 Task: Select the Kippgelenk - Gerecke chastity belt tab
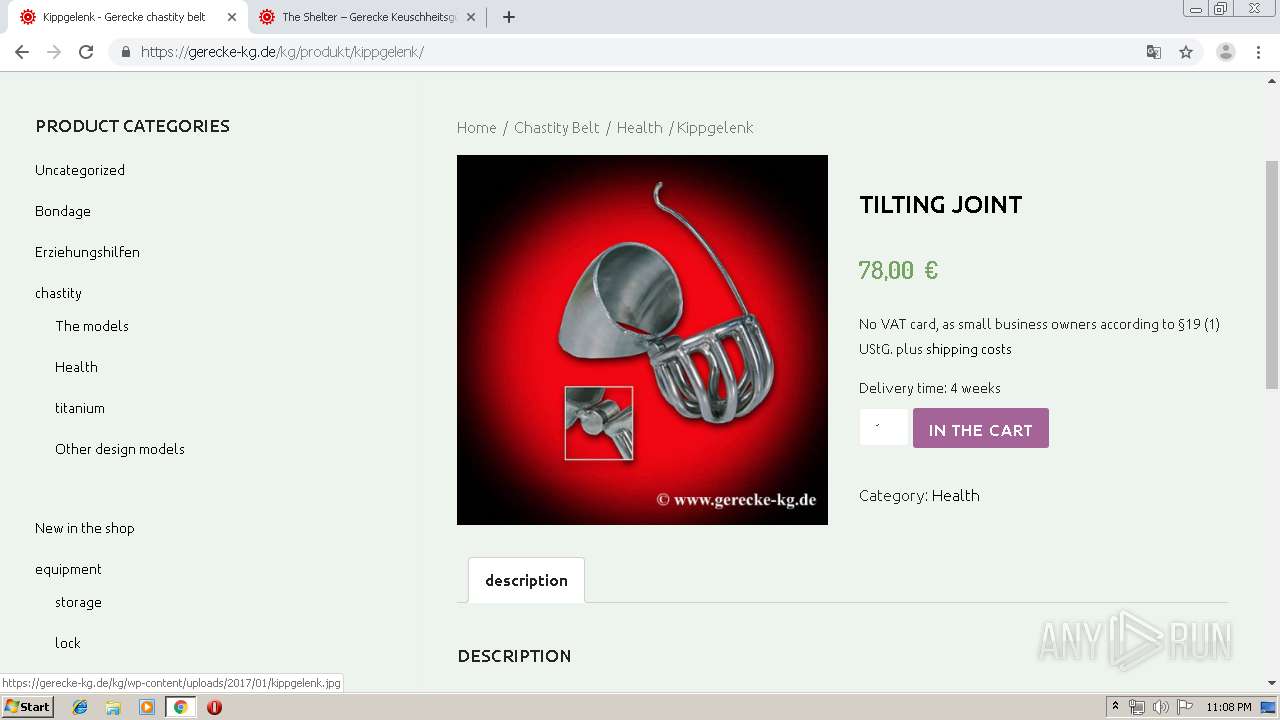point(124,17)
